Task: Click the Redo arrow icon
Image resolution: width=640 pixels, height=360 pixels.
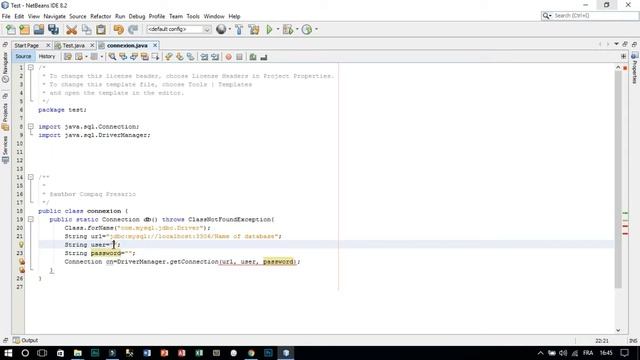Action: coord(133,29)
